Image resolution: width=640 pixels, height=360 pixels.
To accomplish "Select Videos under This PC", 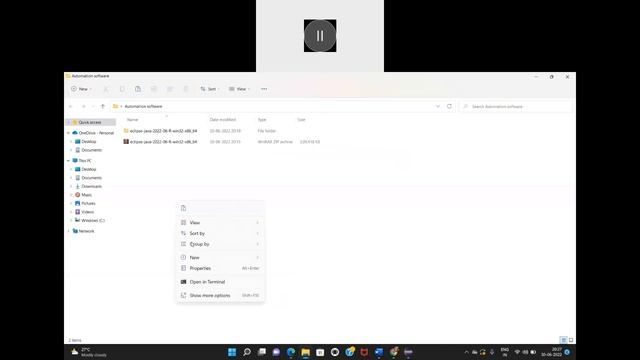I will pos(87,212).
